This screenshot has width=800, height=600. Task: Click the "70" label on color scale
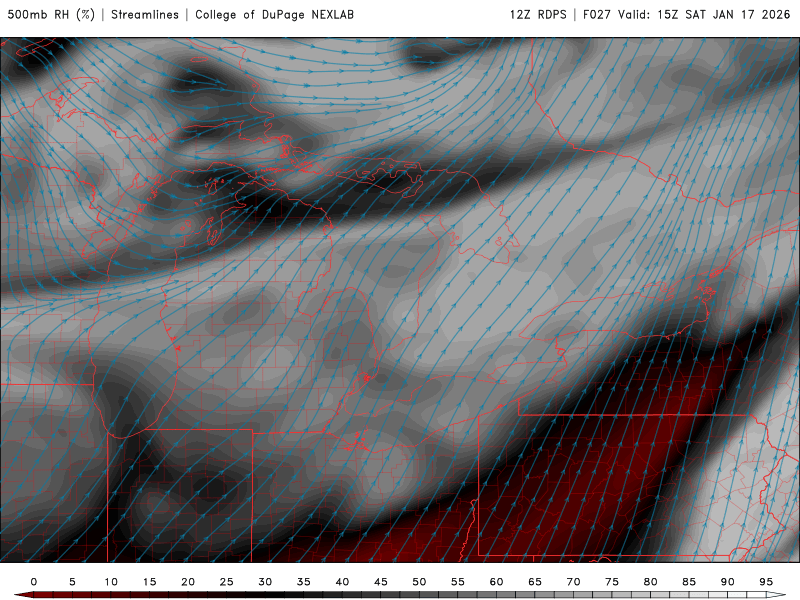573,582
